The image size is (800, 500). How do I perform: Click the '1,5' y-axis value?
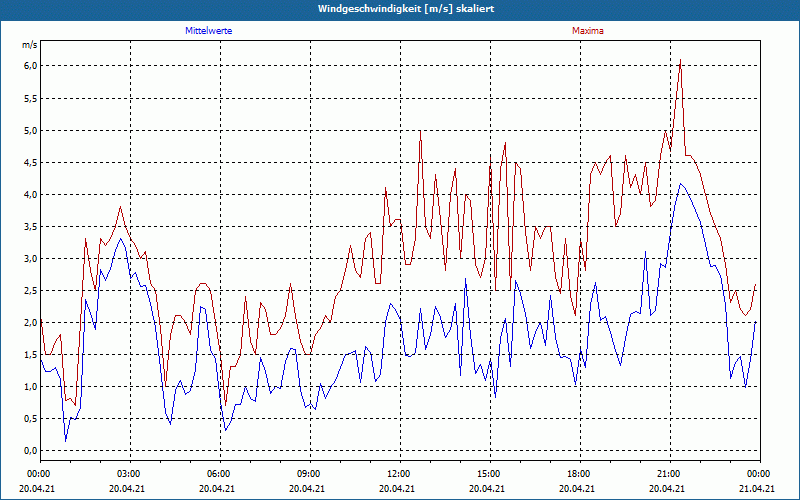(30, 355)
